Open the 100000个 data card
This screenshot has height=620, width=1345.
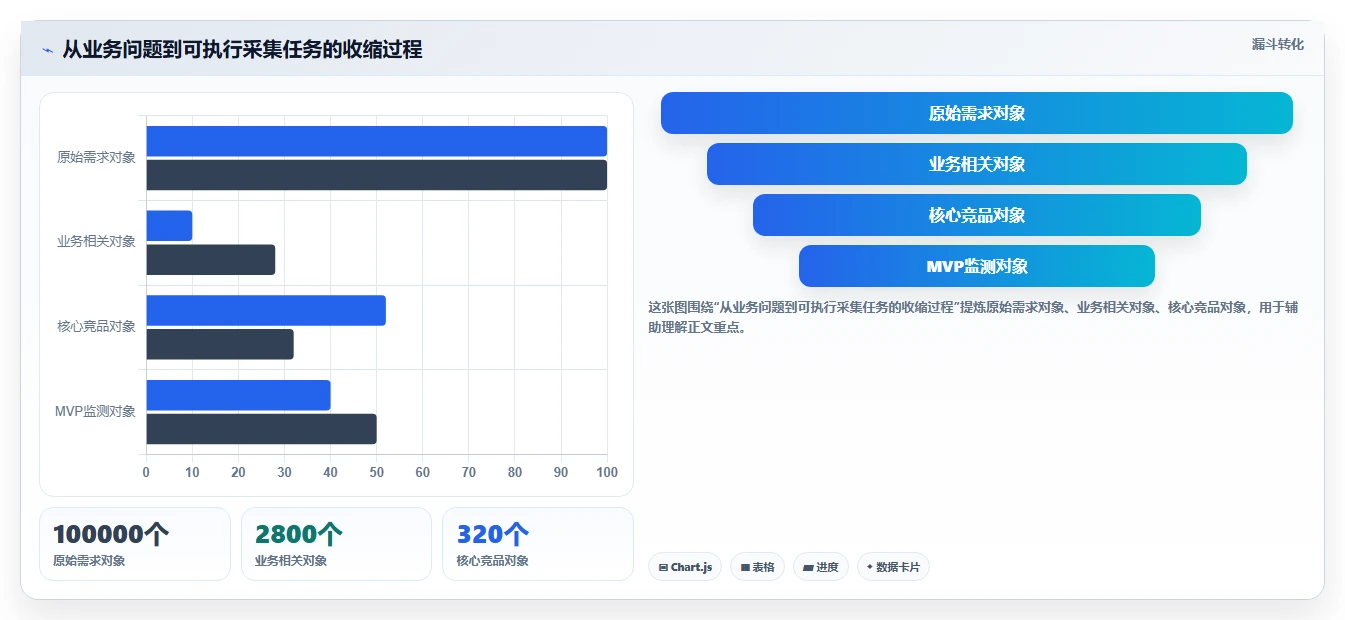[x=135, y=544]
